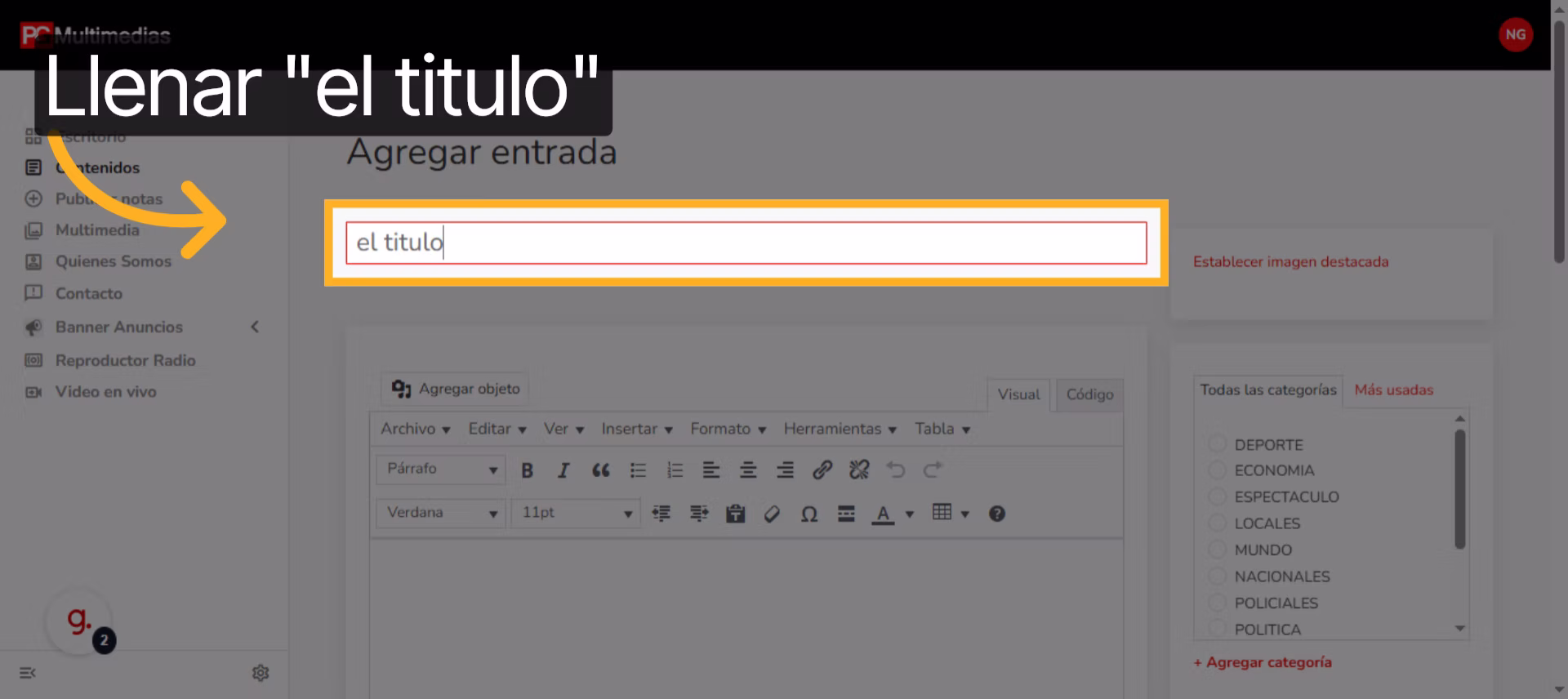The image size is (1568, 699).
Task: Click the paste as text clipboard icon
Action: 735,514
